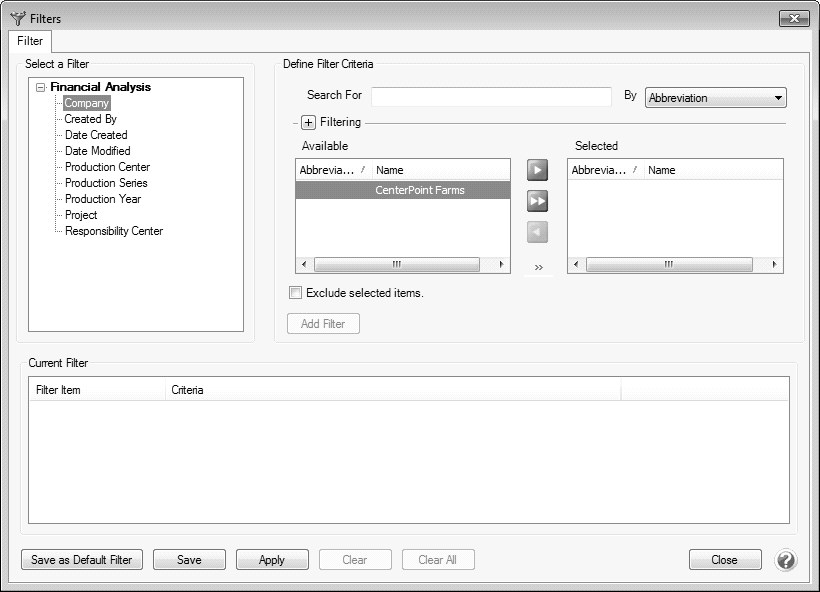Open the By Abbreviation dropdown

716,98
